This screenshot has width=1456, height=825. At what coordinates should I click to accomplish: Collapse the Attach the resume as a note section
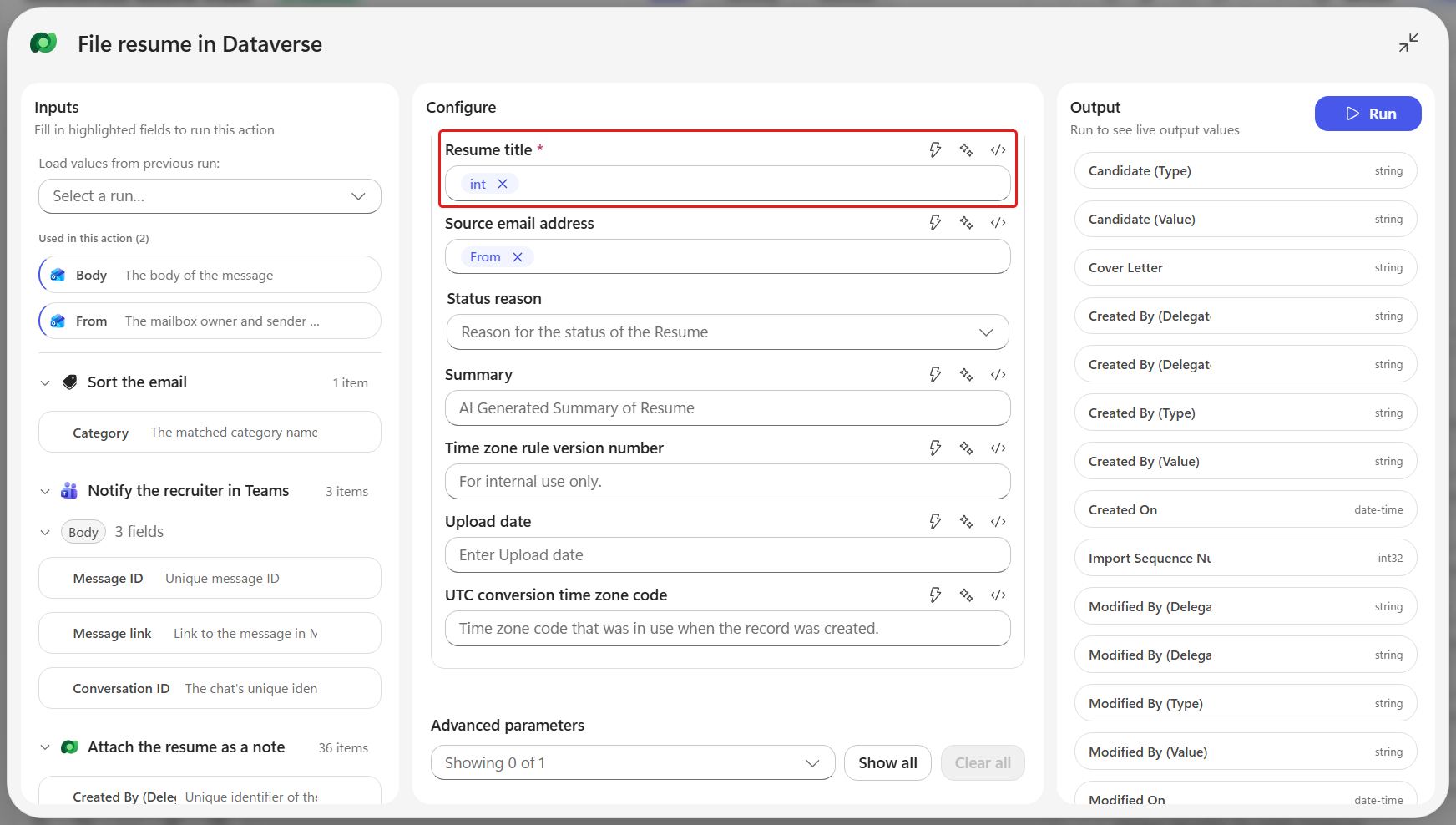point(45,747)
